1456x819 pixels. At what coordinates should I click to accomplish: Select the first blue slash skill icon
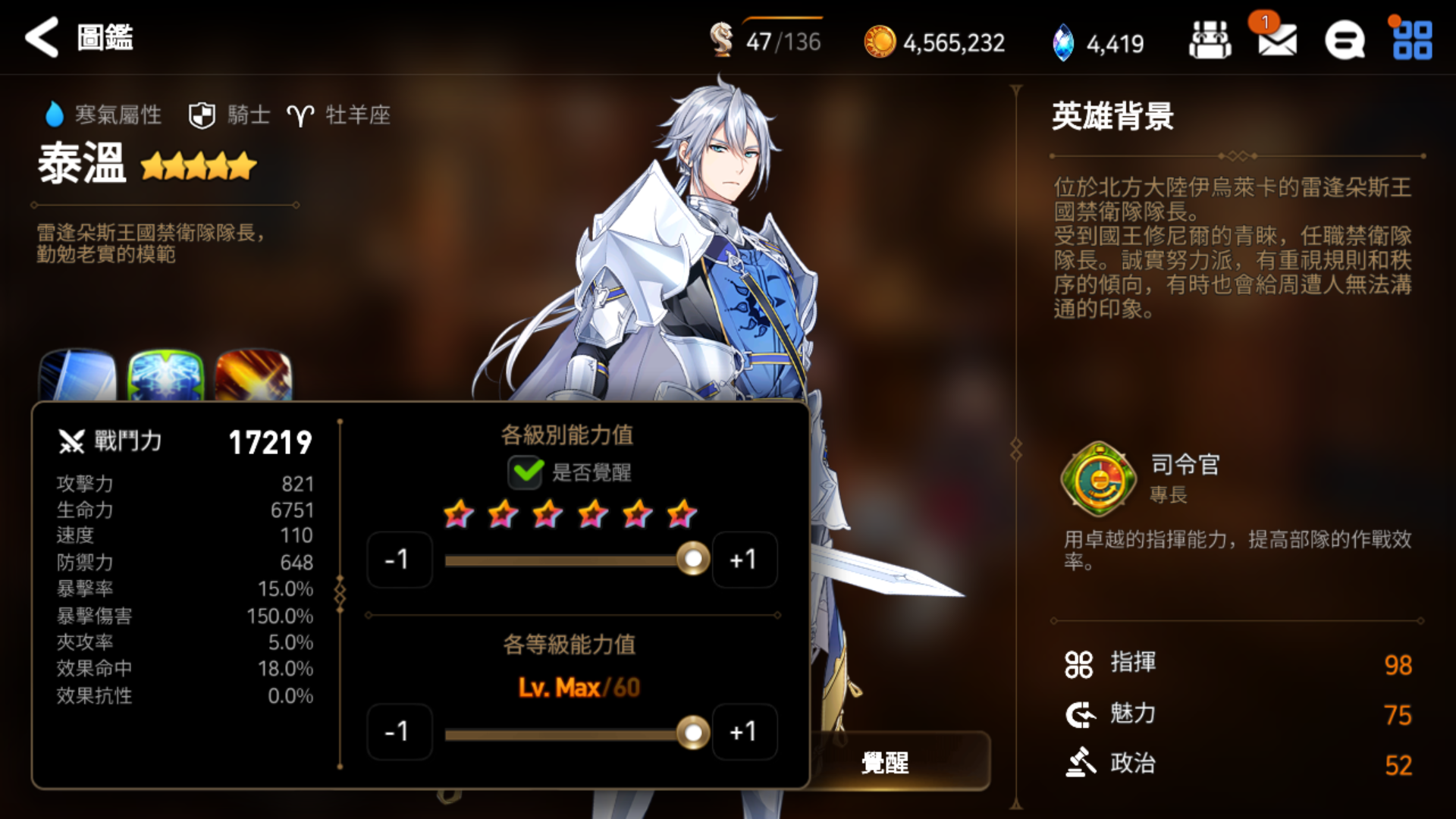(78, 375)
